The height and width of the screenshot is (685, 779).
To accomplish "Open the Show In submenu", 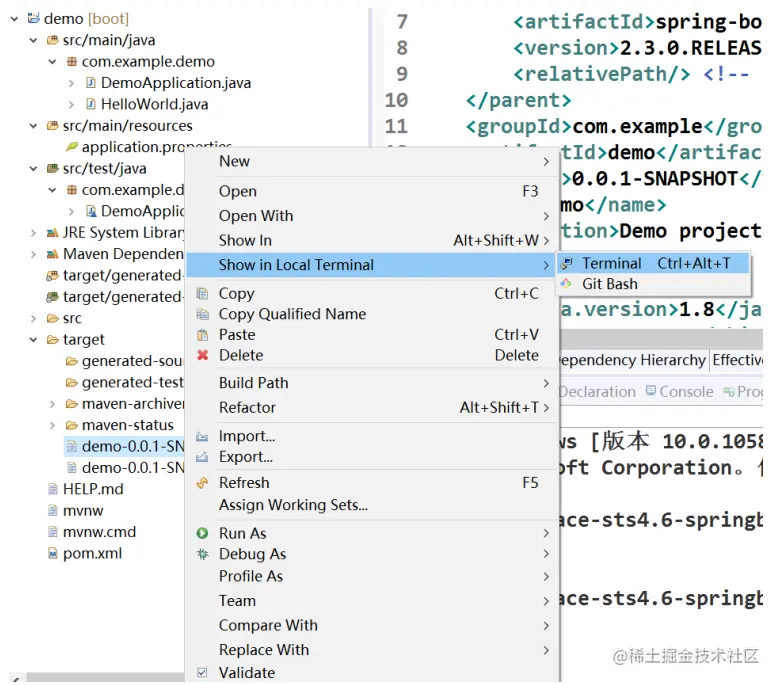I will pos(373,240).
